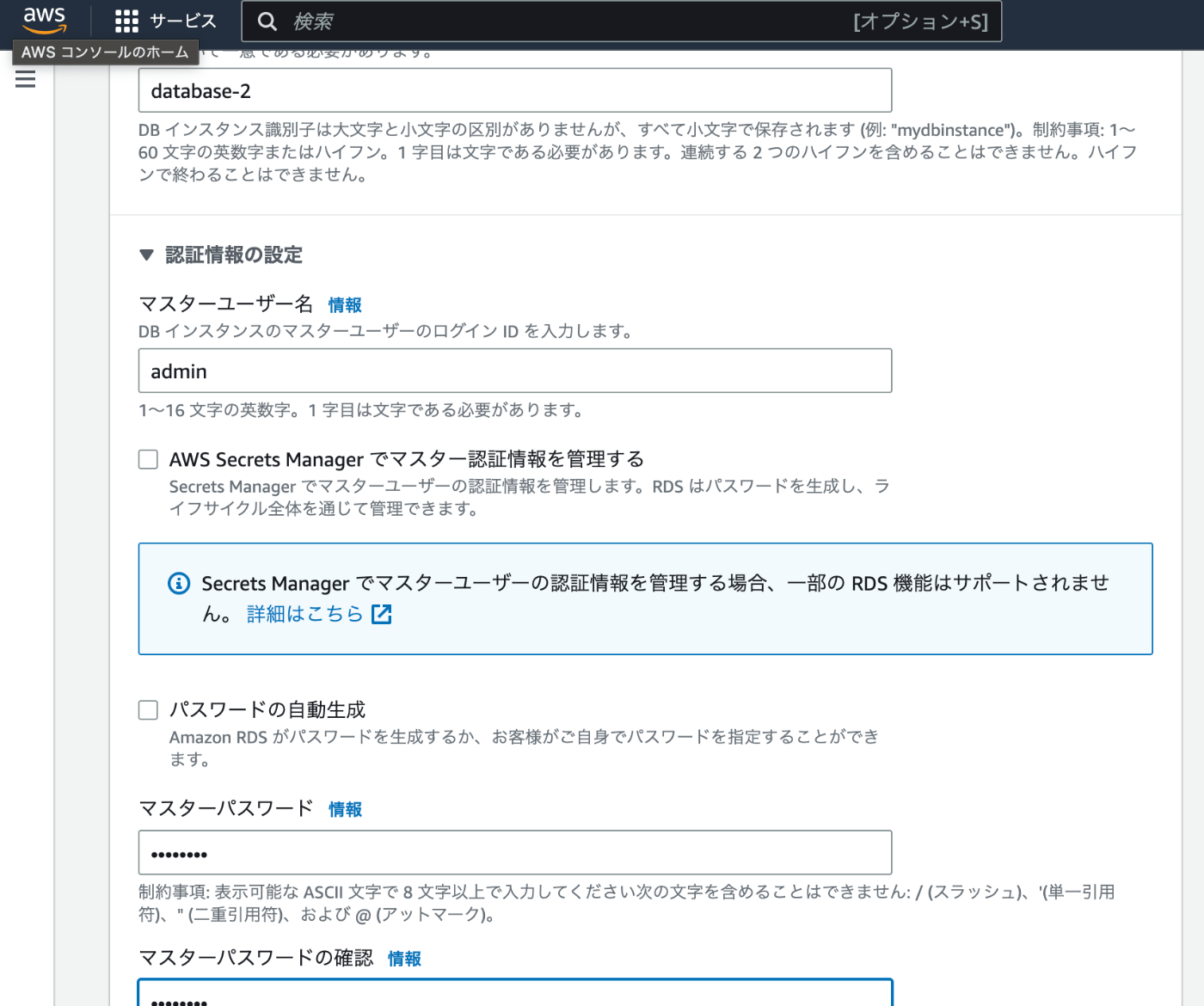1204x1006 pixels.
Task: Follow the 詳細はこちら link
Action: coord(304,614)
